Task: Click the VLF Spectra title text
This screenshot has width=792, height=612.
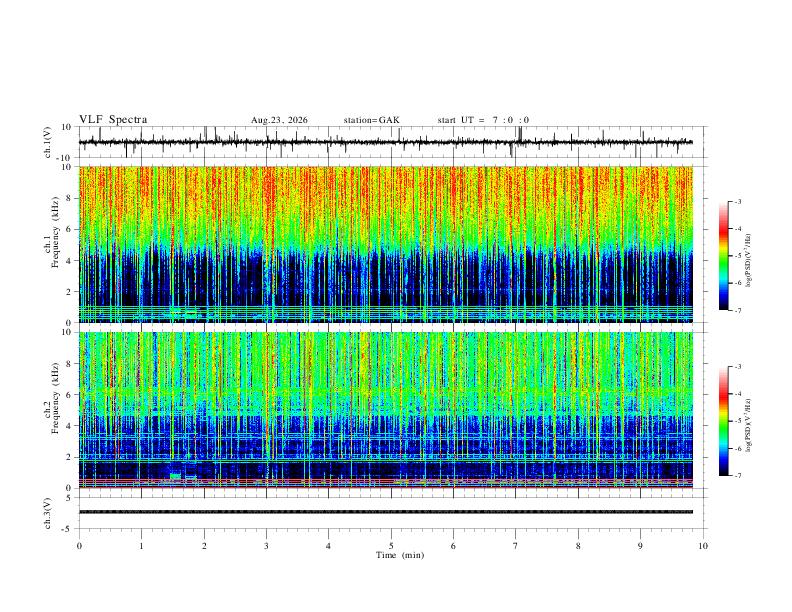Action: [113, 120]
